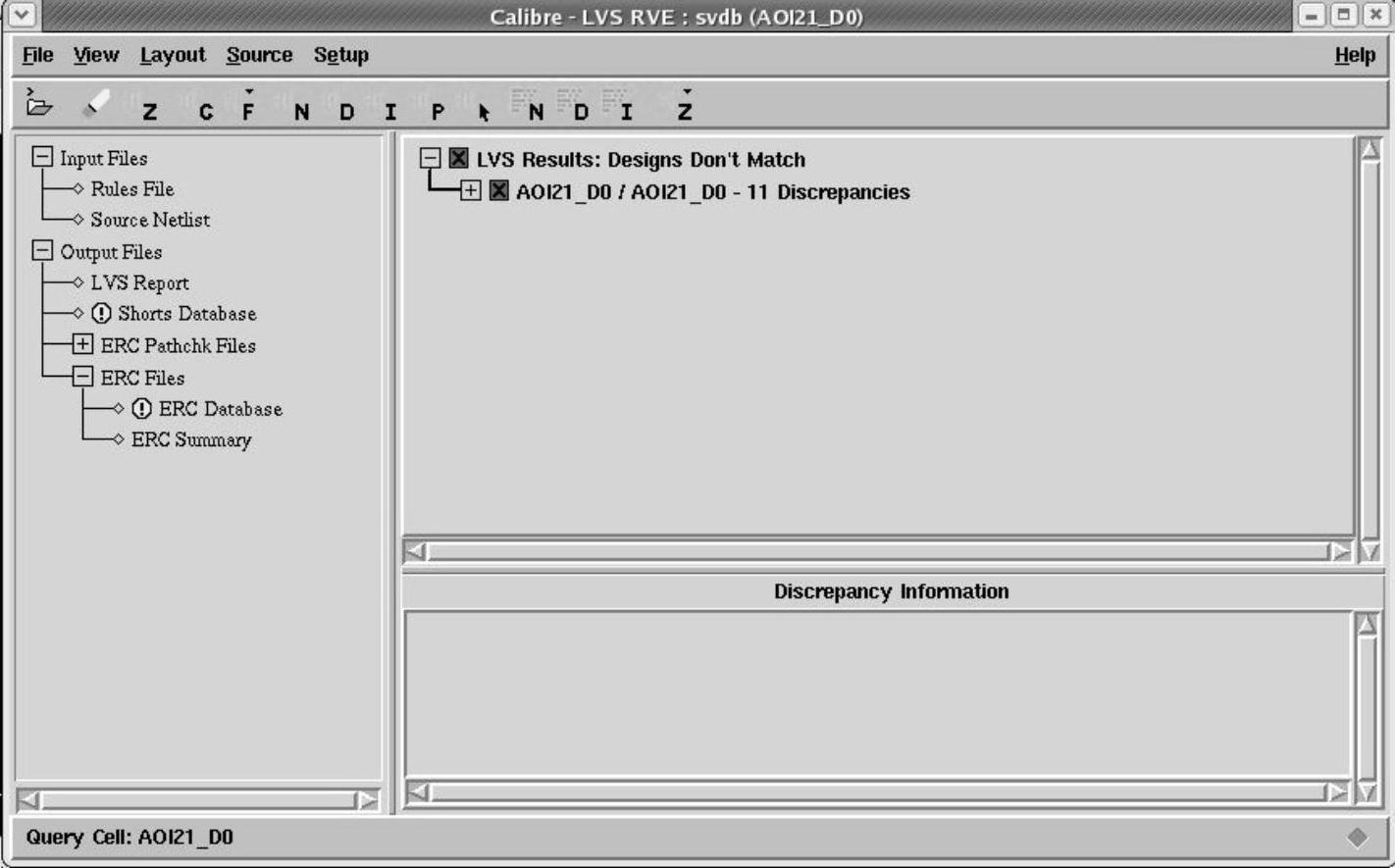The image size is (1395, 868).
Task: Click the Discrepancy Information scroll-up arrow
Action: point(1368,624)
